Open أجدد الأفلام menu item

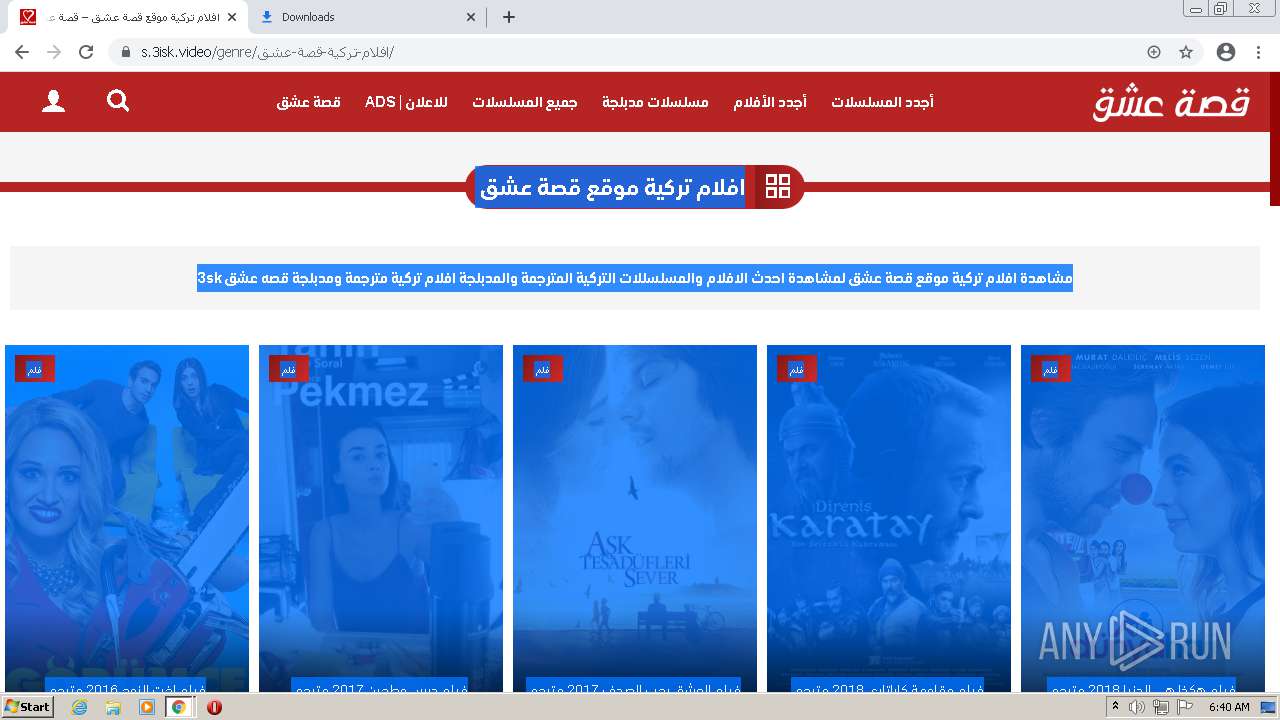click(x=770, y=102)
